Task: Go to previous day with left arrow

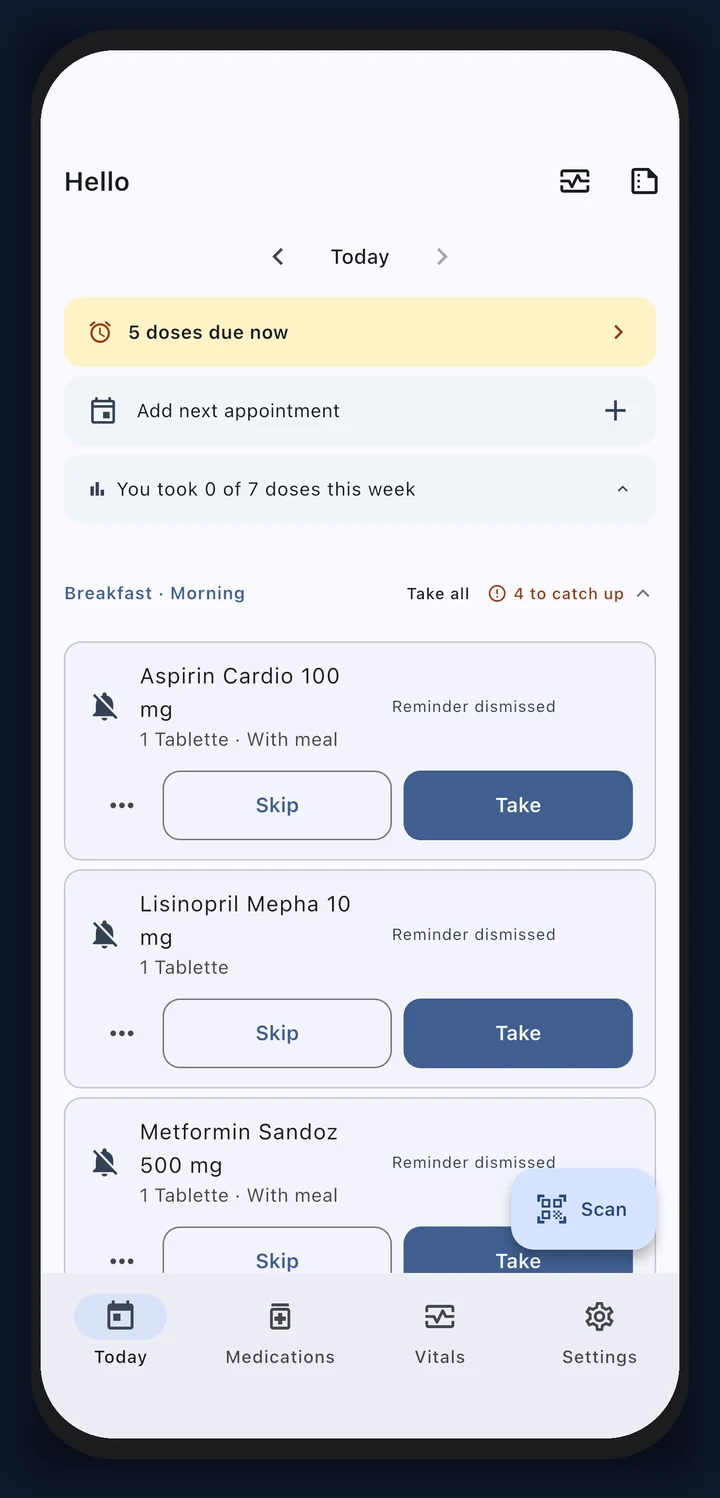Action: point(278,257)
